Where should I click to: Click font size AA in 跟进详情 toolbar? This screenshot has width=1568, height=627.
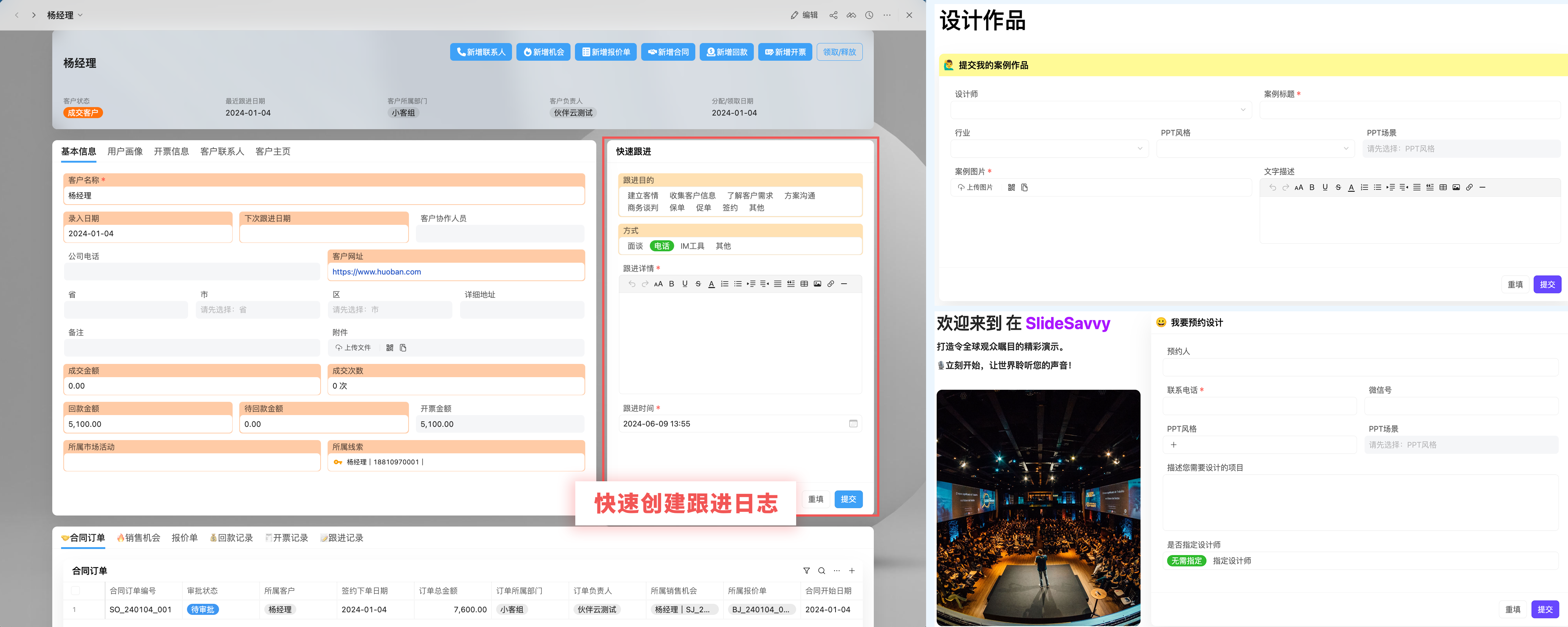pyautogui.click(x=658, y=284)
